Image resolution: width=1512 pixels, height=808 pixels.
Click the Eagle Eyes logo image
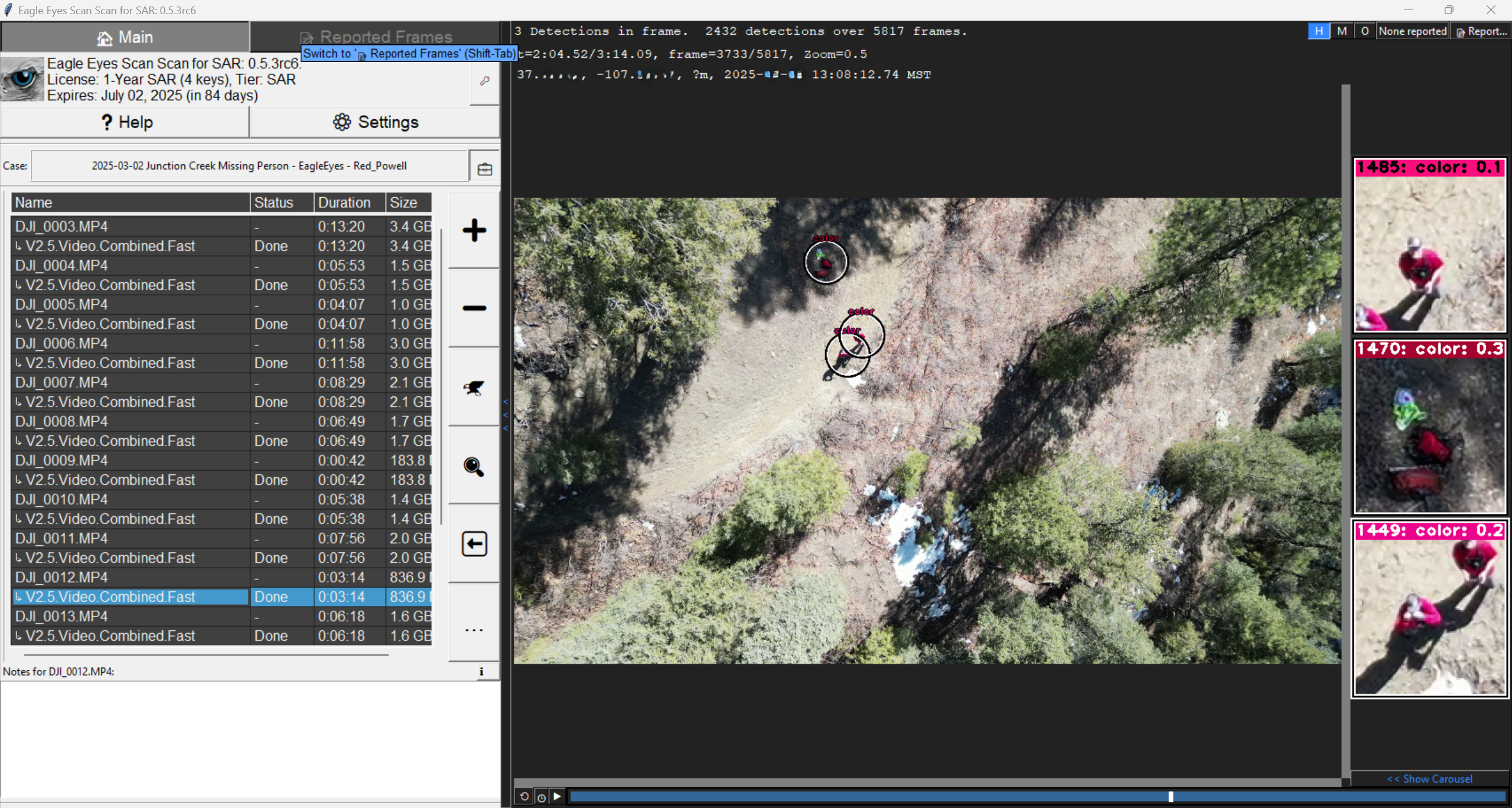coord(22,79)
